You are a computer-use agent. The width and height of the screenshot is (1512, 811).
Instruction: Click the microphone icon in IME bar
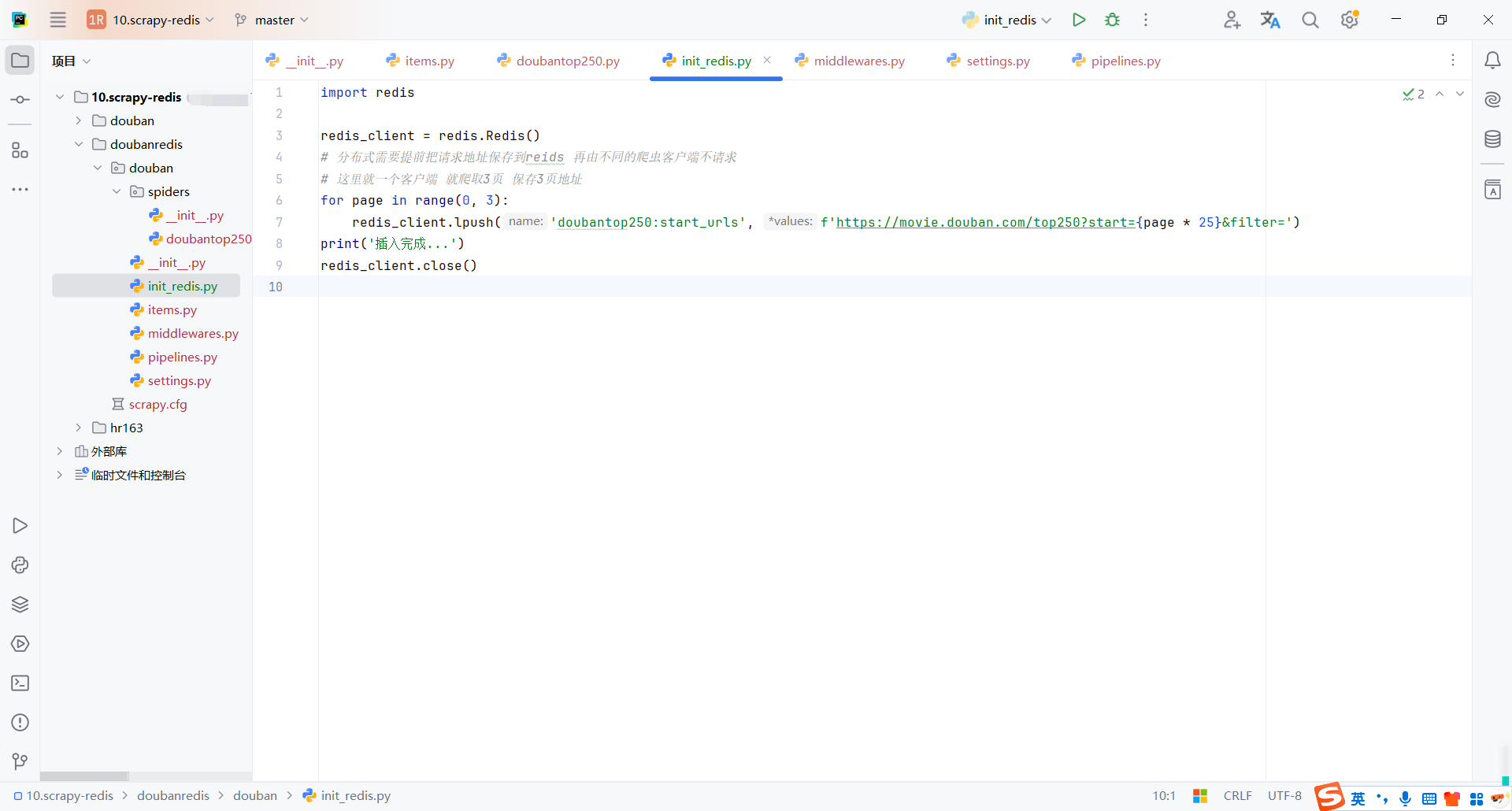tap(1405, 798)
